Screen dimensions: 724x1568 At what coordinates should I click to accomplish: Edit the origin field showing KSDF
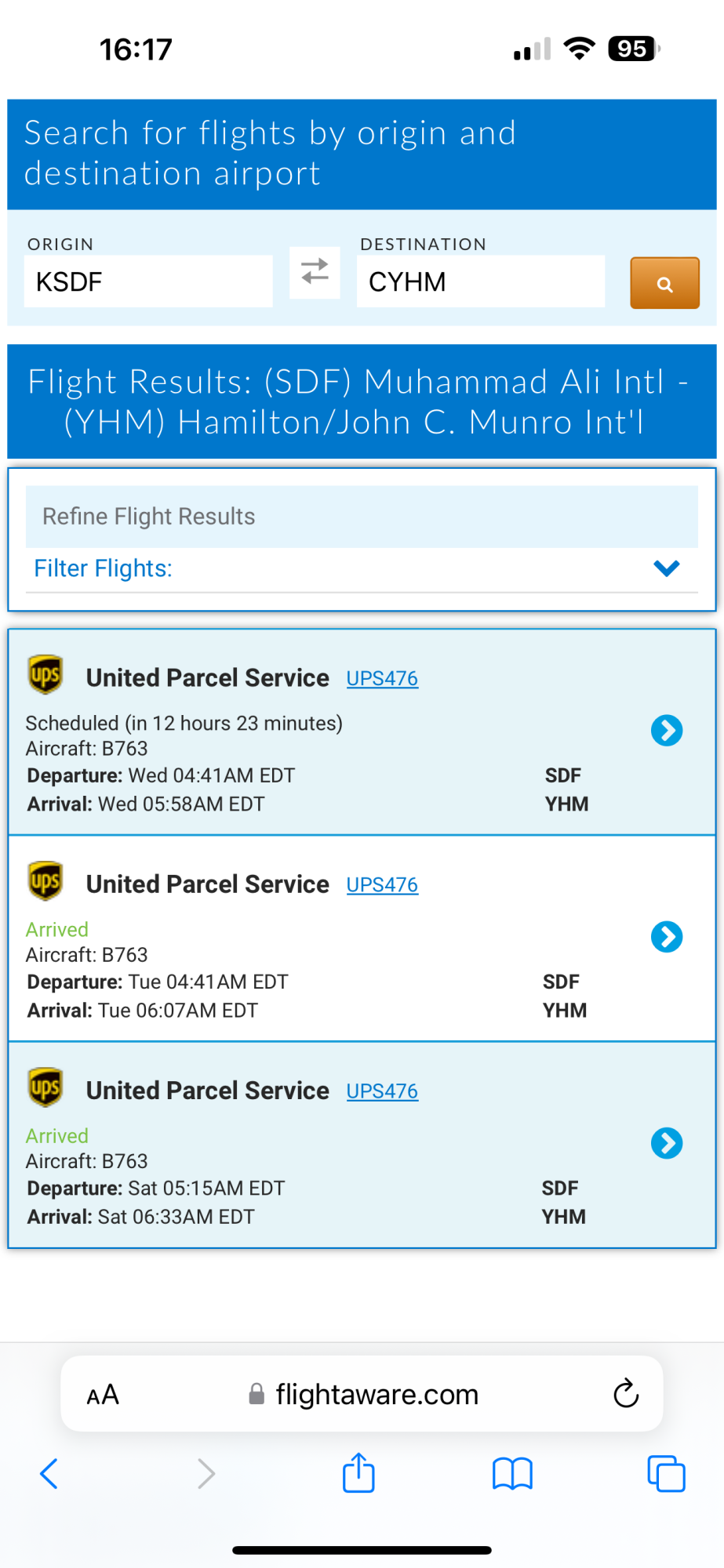point(148,281)
